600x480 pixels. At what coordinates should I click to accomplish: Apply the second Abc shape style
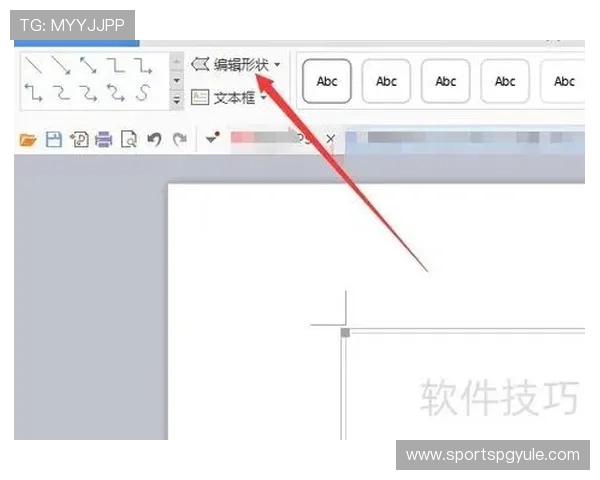pyautogui.click(x=386, y=81)
